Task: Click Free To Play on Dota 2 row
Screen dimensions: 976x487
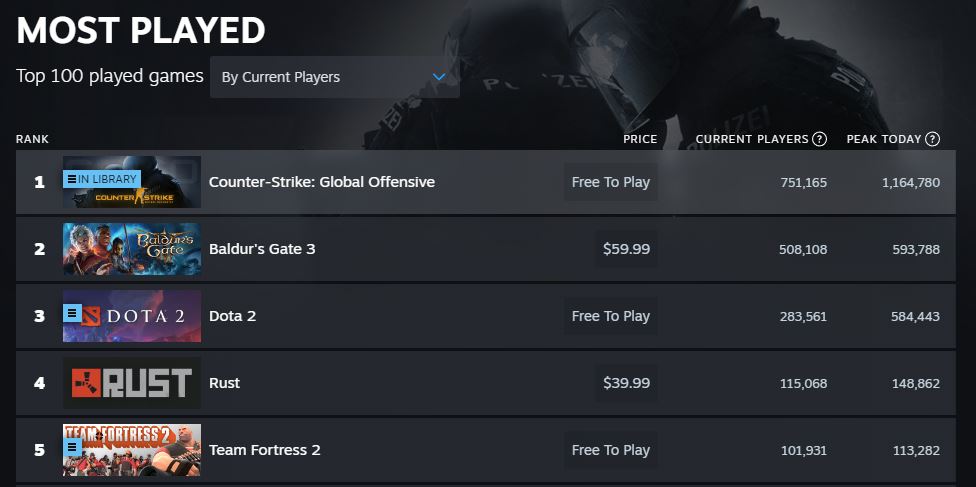Action: coord(611,316)
